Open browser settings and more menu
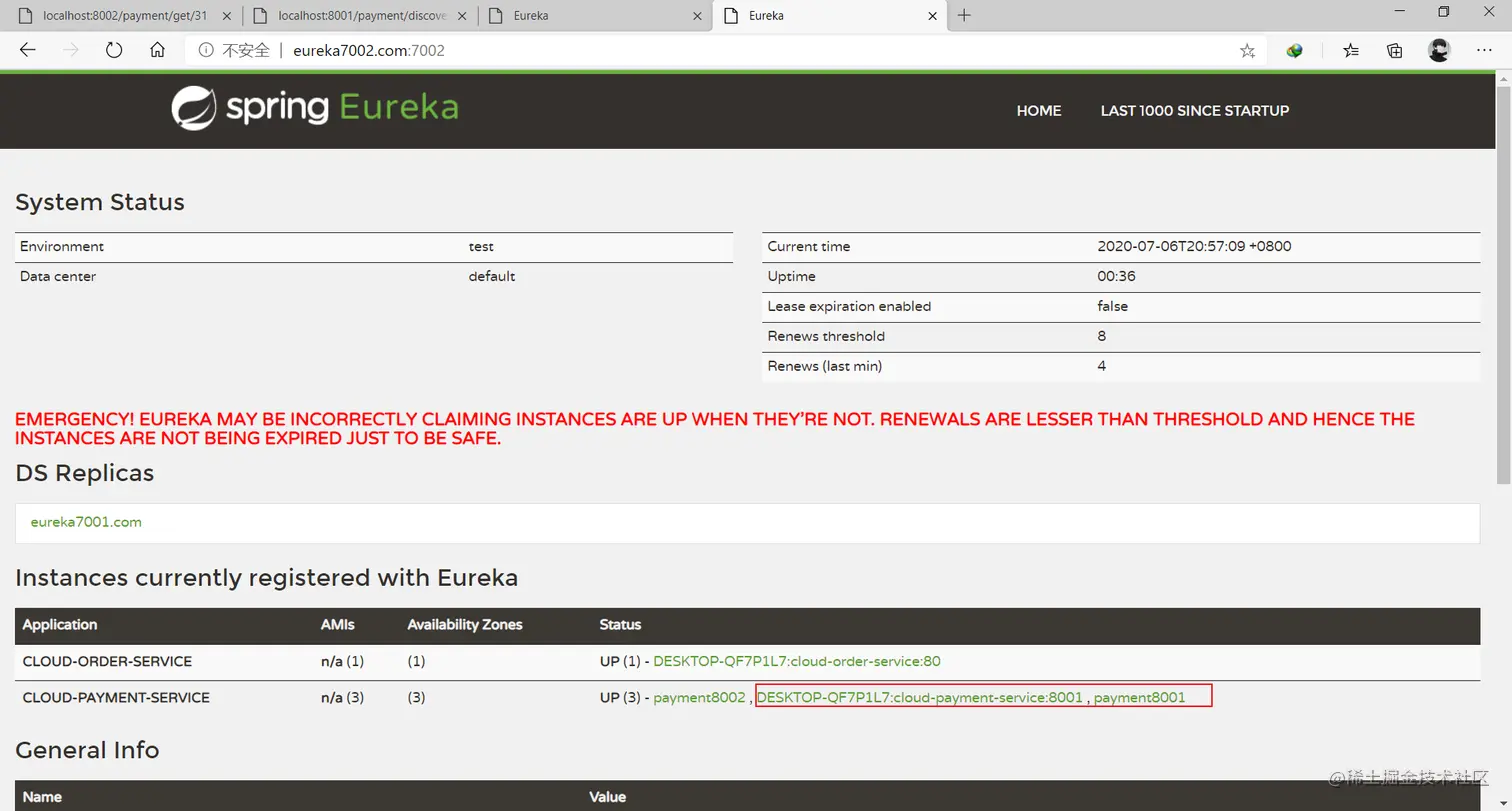 [1484, 50]
